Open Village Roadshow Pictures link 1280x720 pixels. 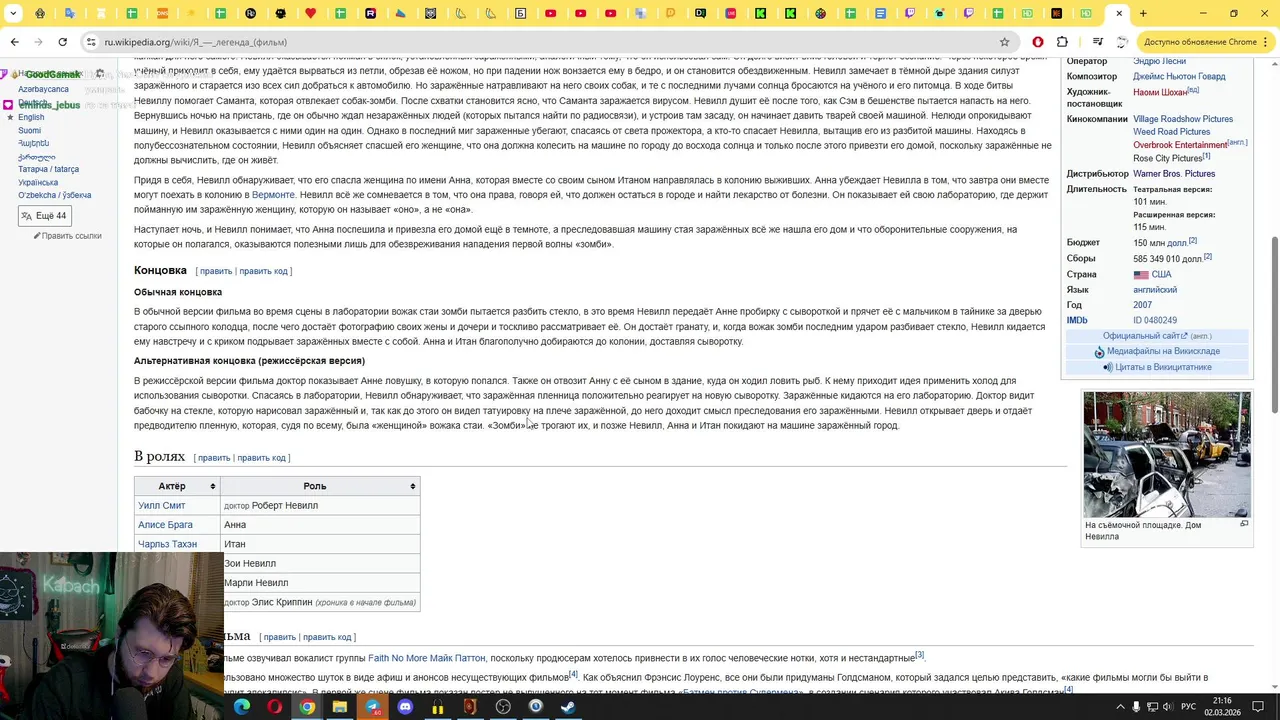[x=1183, y=119]
